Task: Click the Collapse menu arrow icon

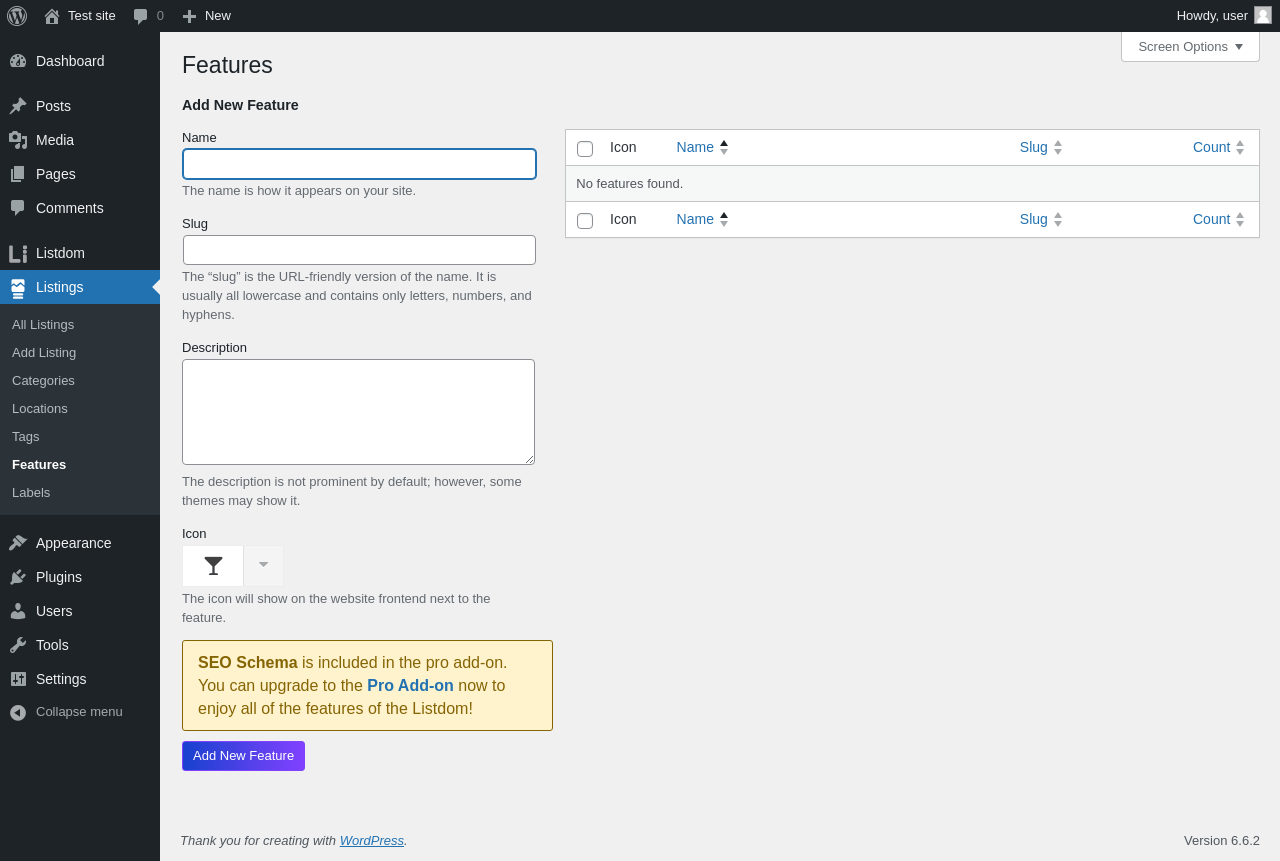Action: (18, 712)
